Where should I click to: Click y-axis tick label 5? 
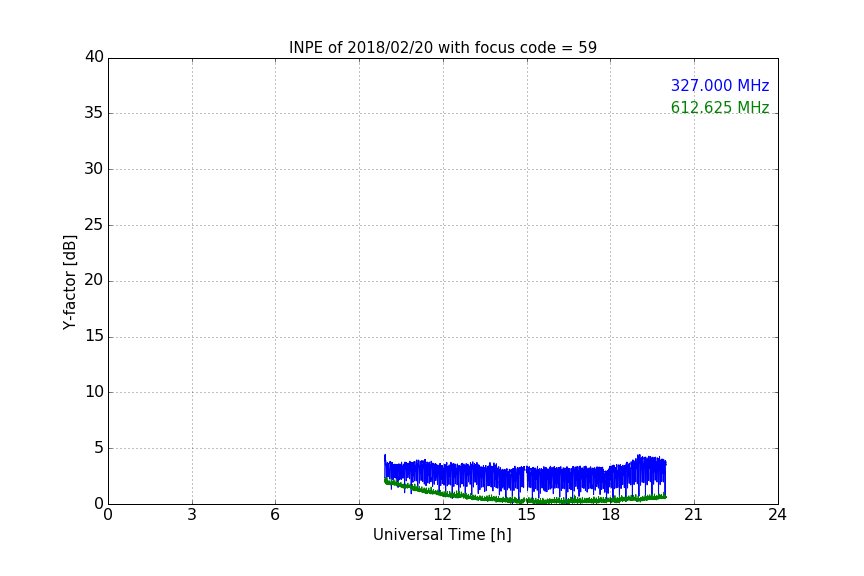99,448
